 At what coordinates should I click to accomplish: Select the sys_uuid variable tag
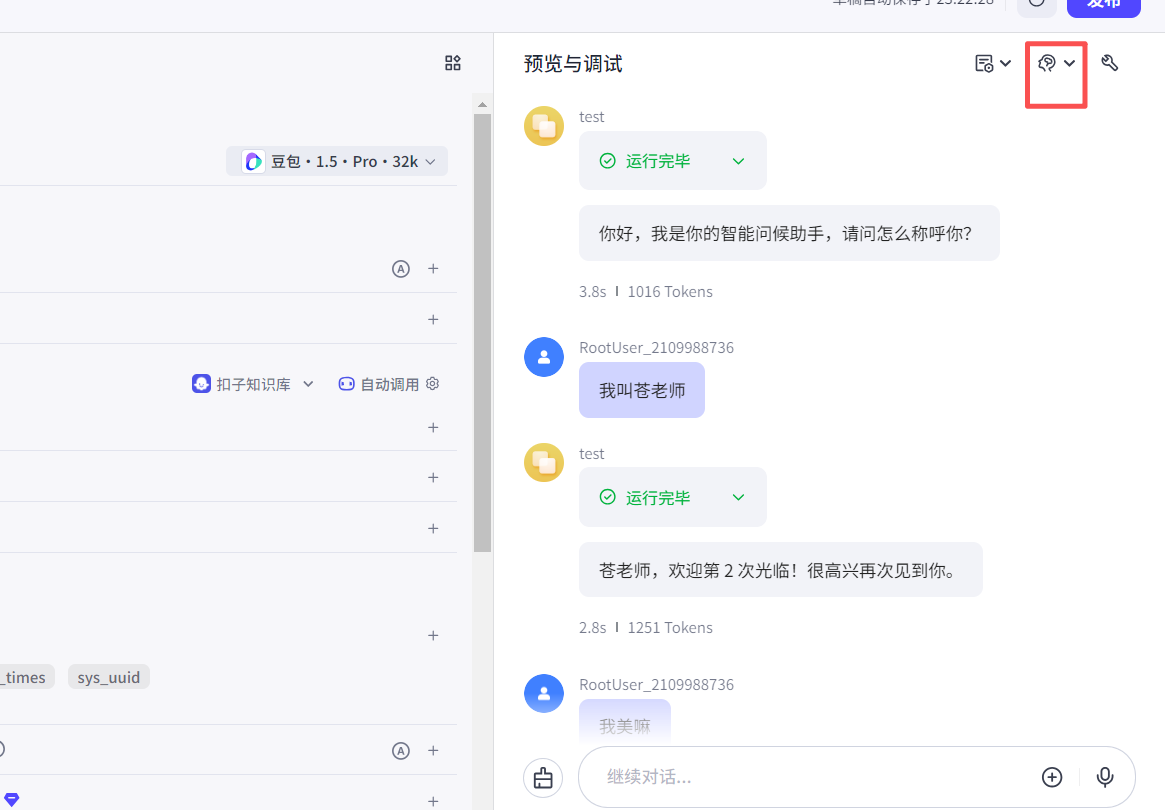click(x=108, y=677)
